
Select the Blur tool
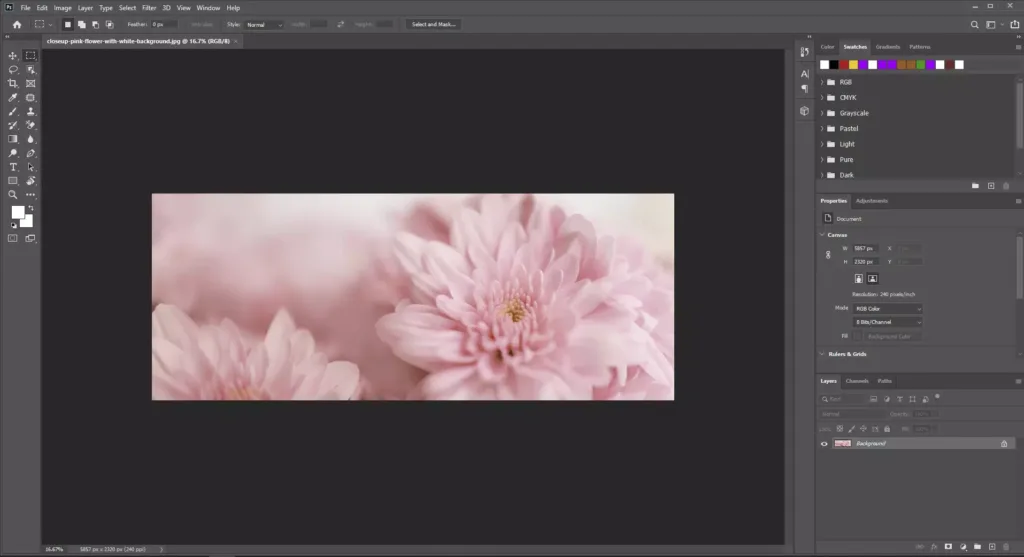31,139
